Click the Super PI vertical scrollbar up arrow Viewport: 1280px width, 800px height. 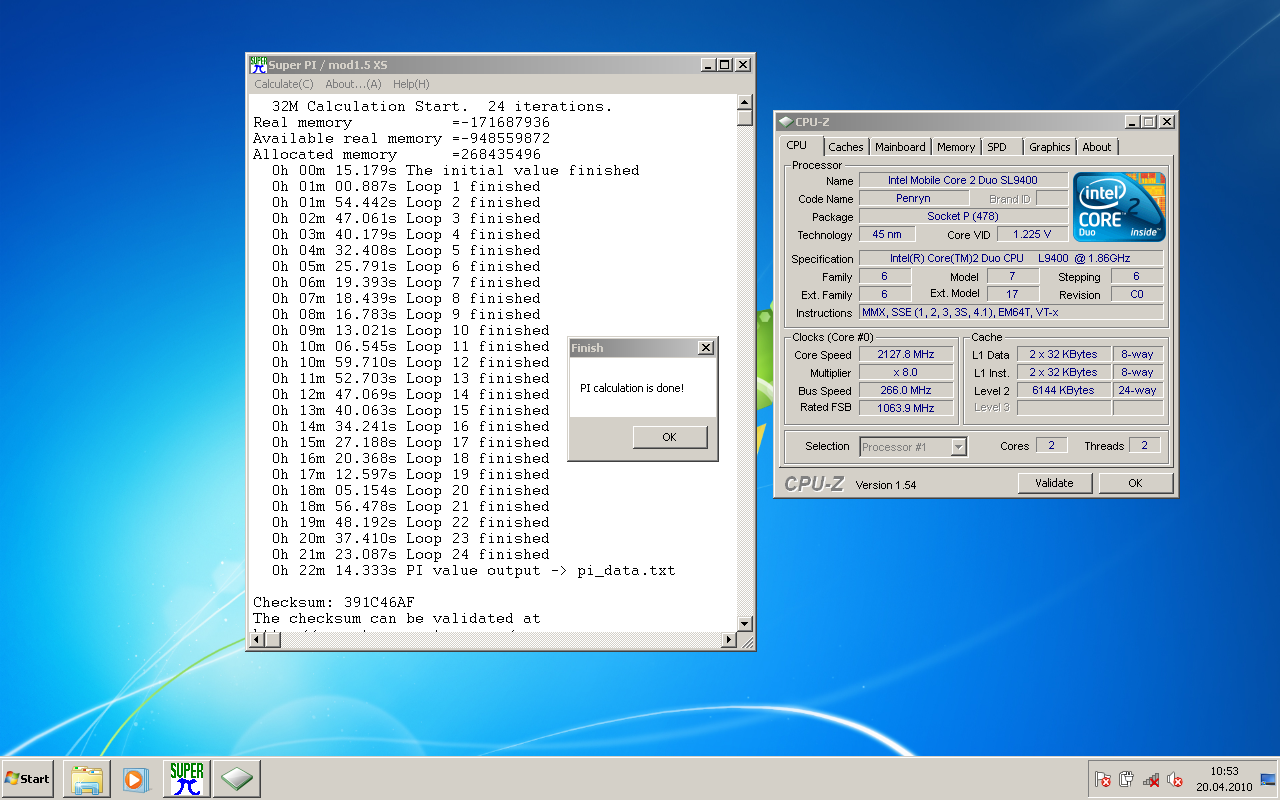744,101
